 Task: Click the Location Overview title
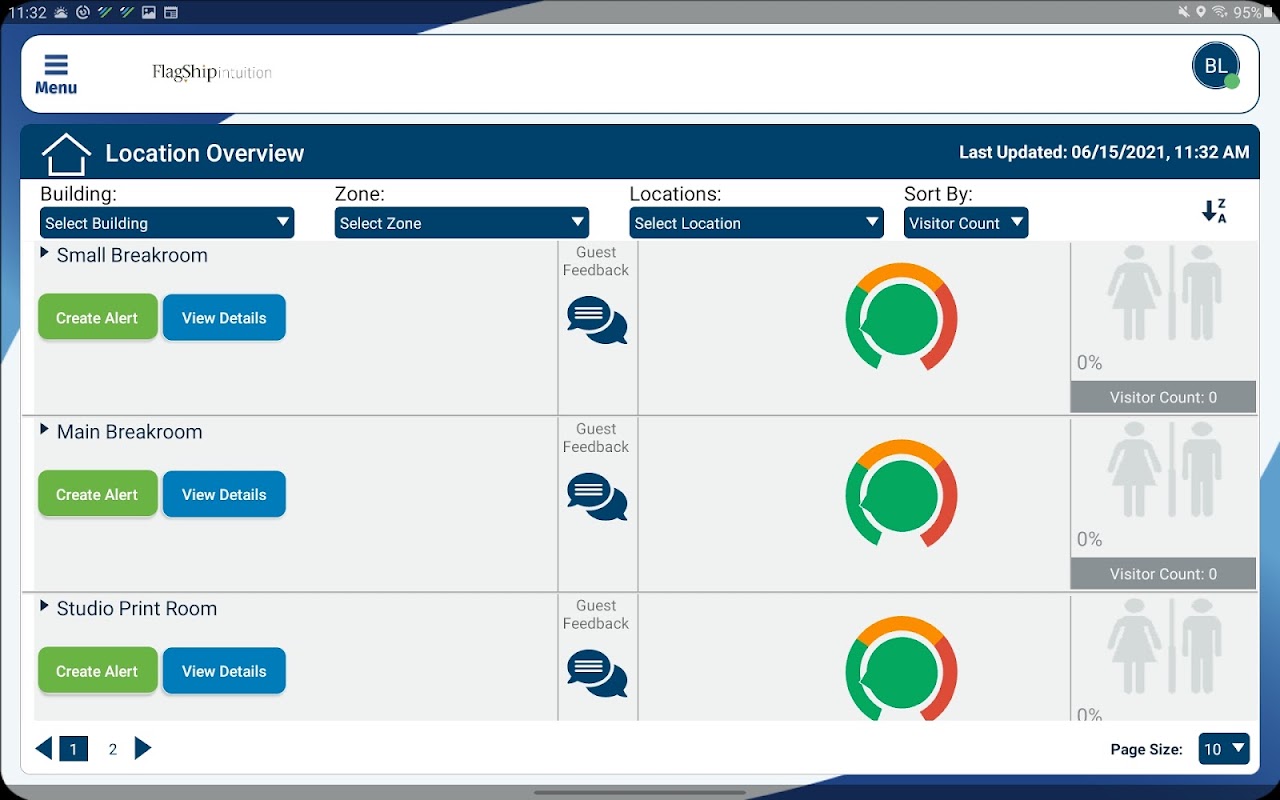pos(205,154)
